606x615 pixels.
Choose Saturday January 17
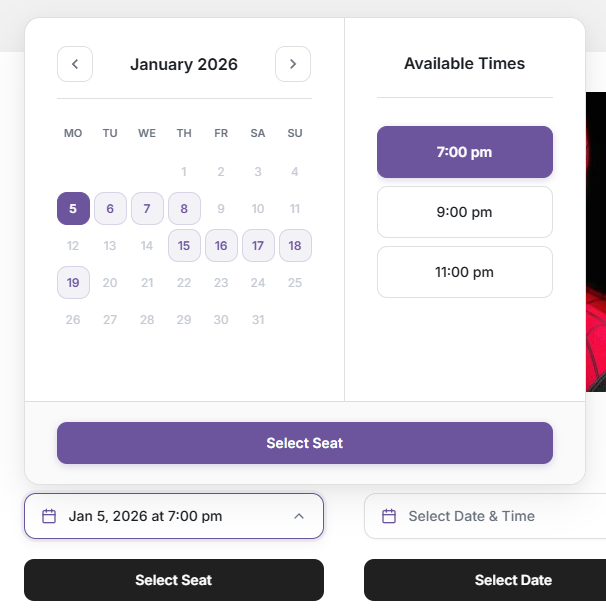click(258, 246)
